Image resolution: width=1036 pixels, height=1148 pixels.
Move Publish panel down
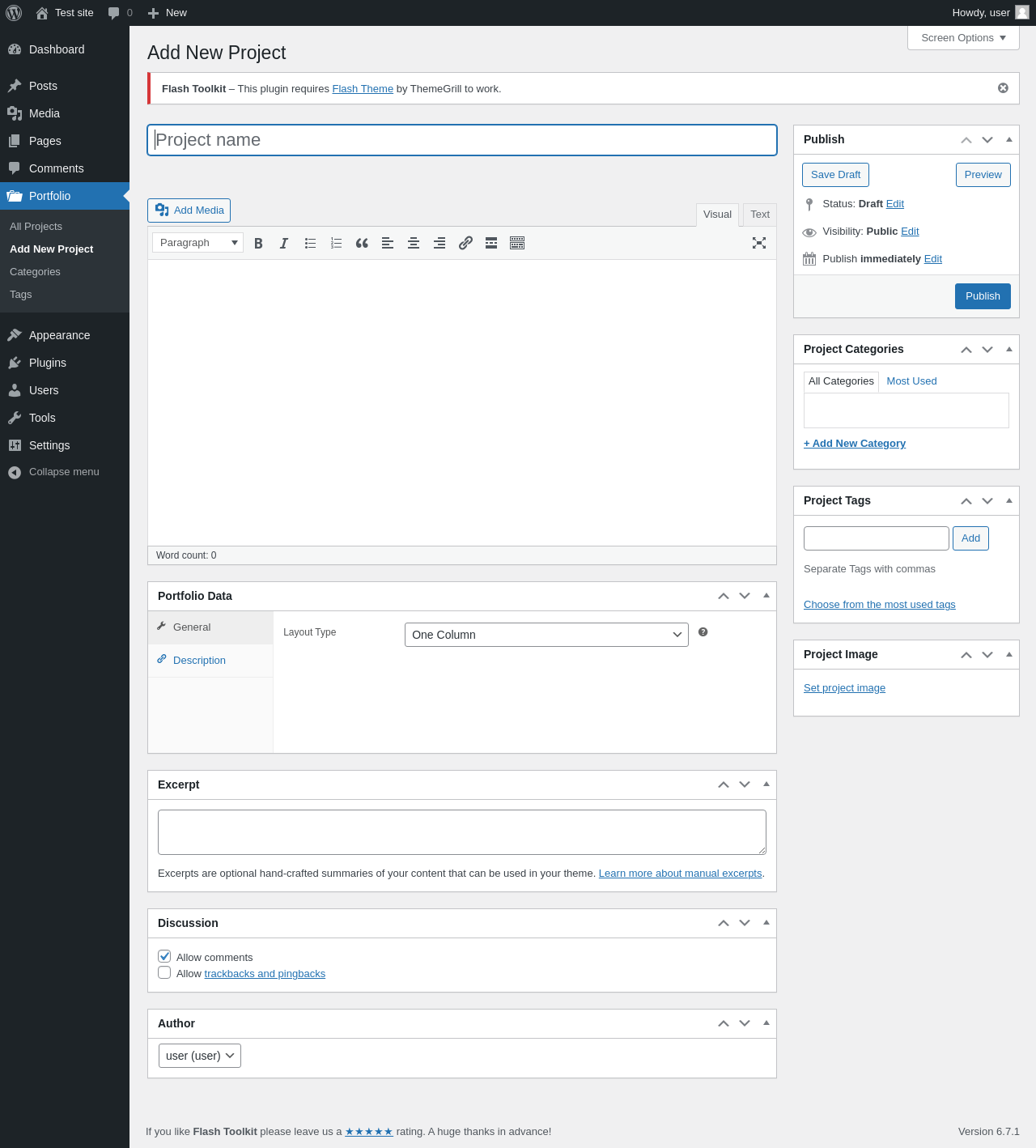click(987, 139)
